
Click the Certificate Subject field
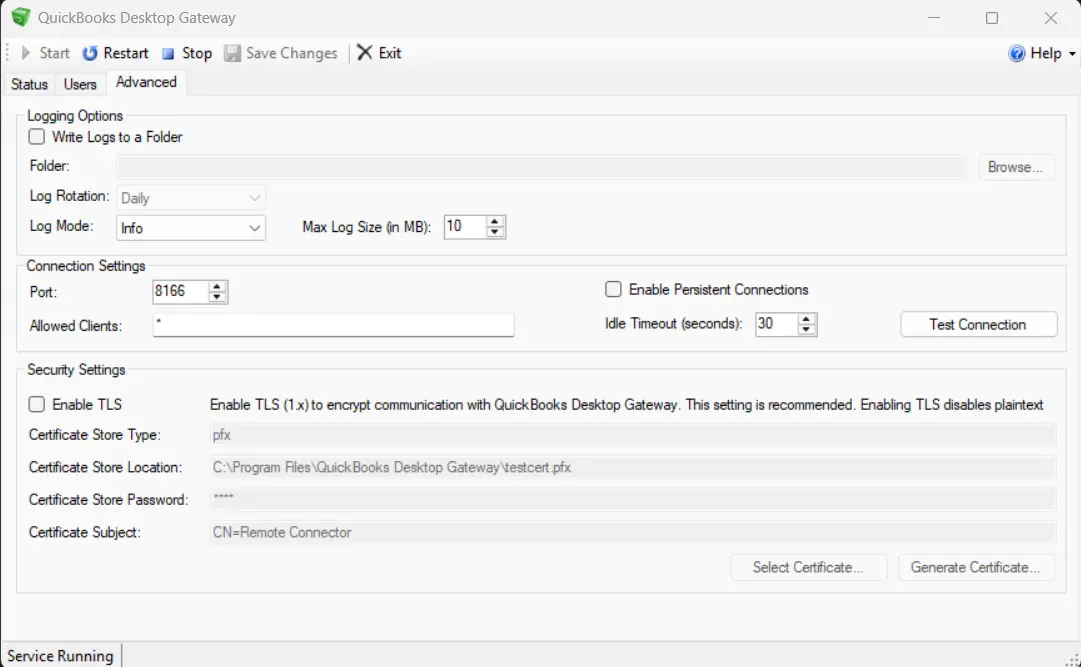click(x=632, y=532)
